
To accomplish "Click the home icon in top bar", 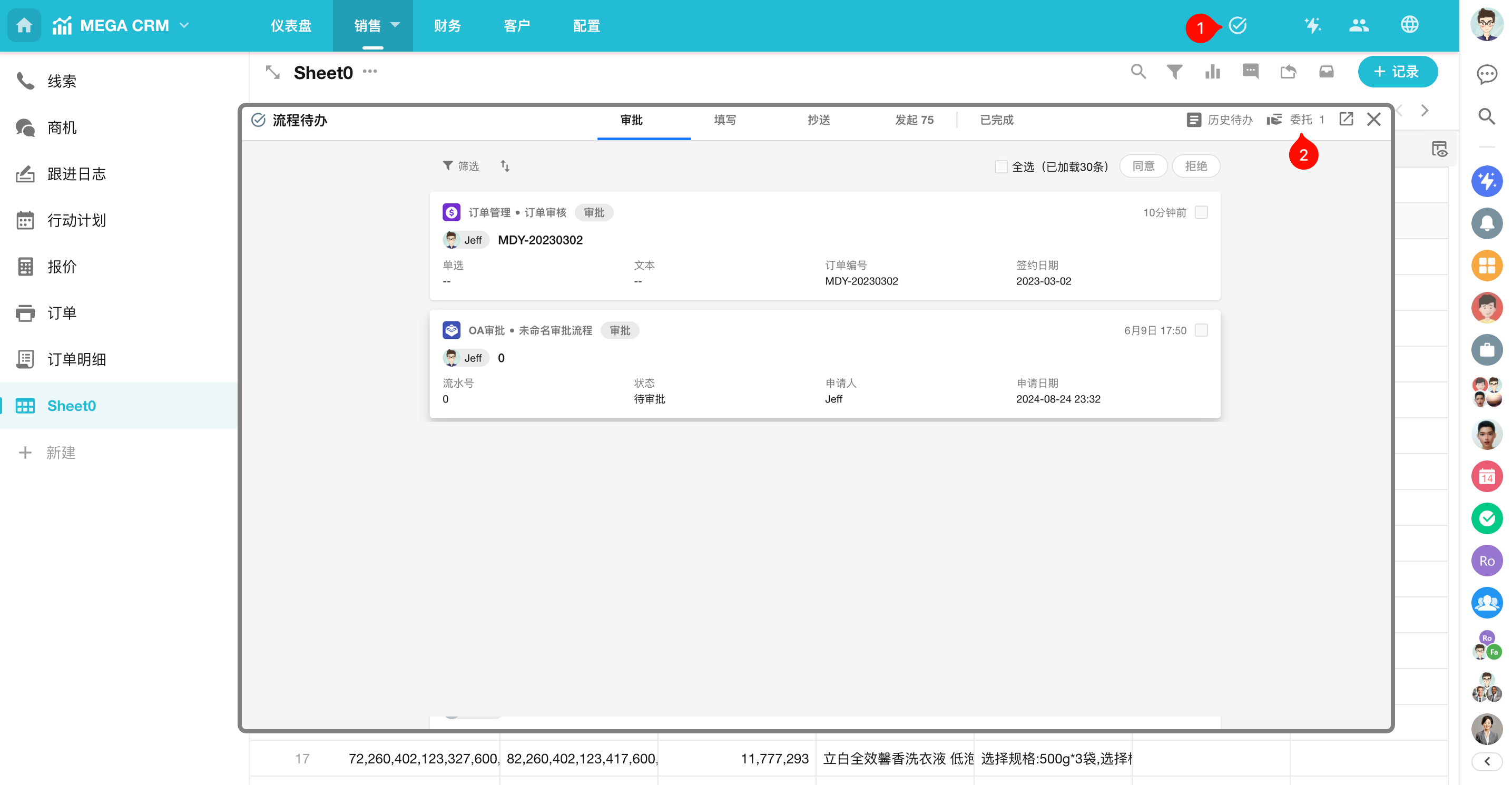I will click(24, 25).
